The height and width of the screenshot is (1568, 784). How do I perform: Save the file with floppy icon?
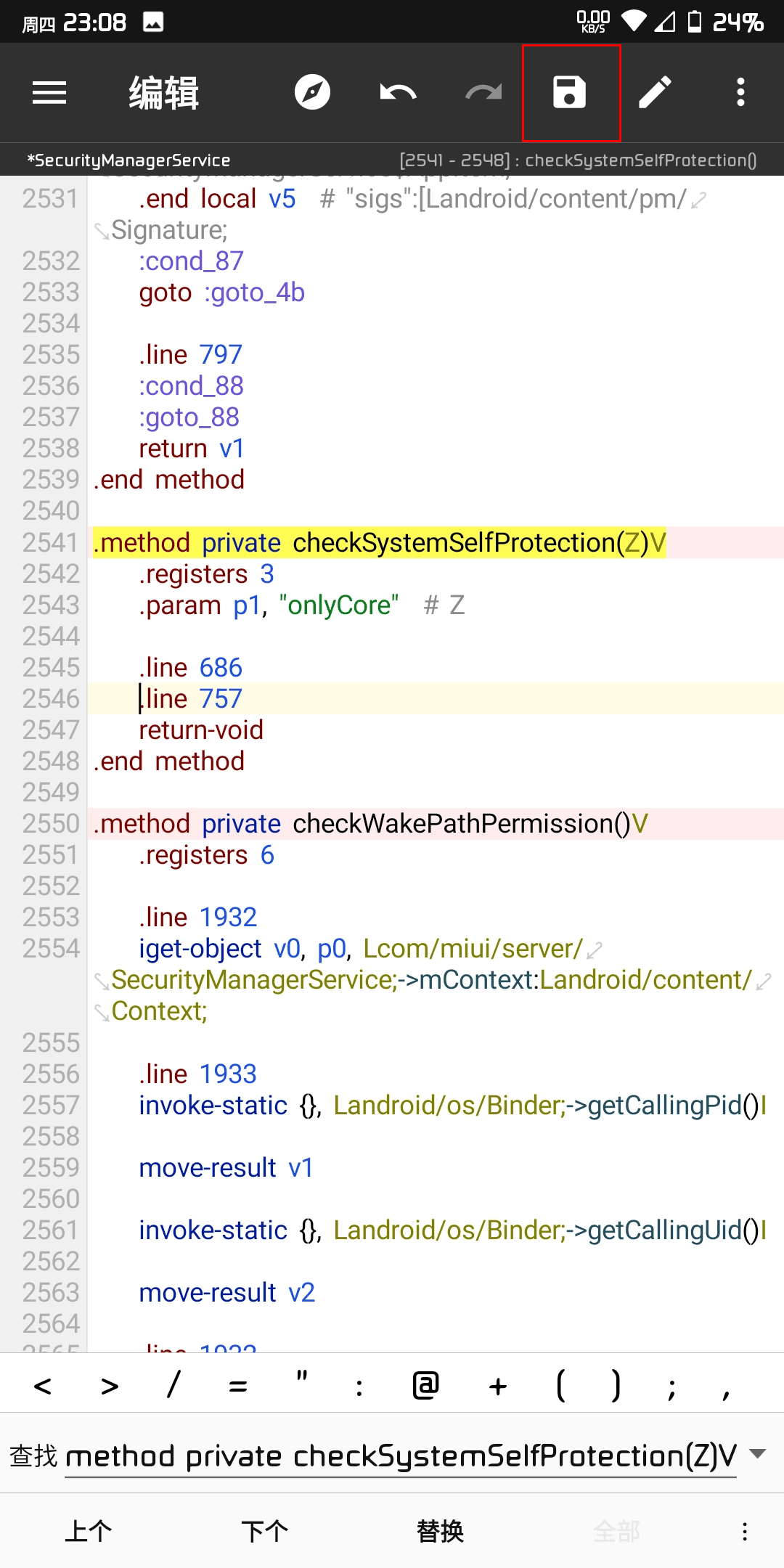pyautogui.click(x=570, y=93)
